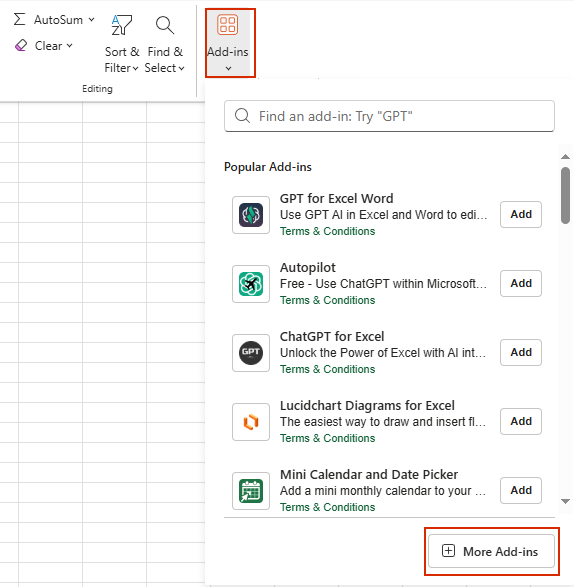Screen dimensions: 574x587
Task: Click the Lucidchart Diagrams icon
Action: [x=251, y=422]
